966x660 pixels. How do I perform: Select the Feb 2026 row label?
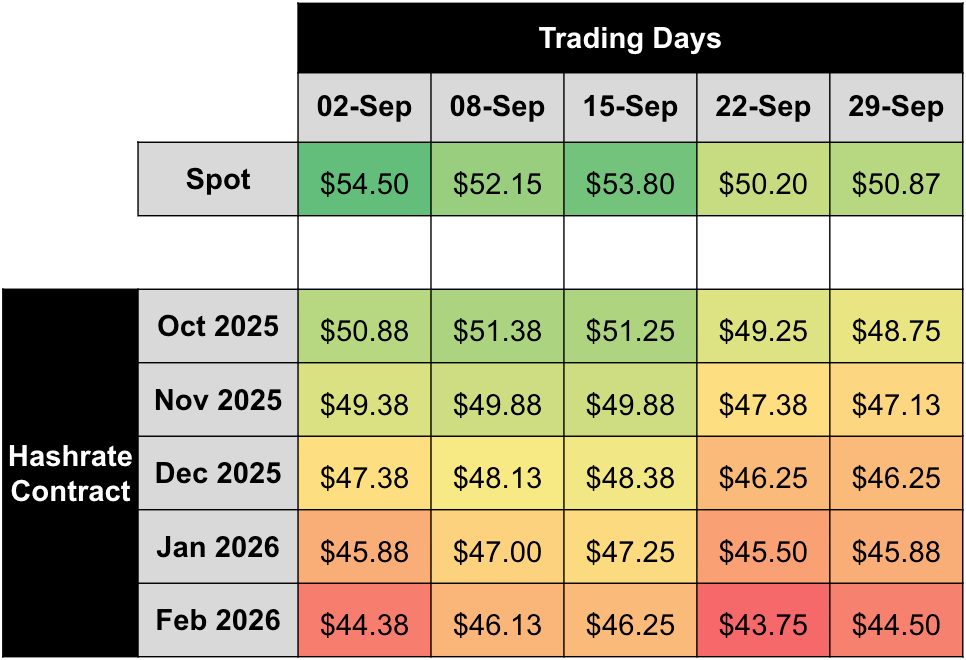(218, 621)
